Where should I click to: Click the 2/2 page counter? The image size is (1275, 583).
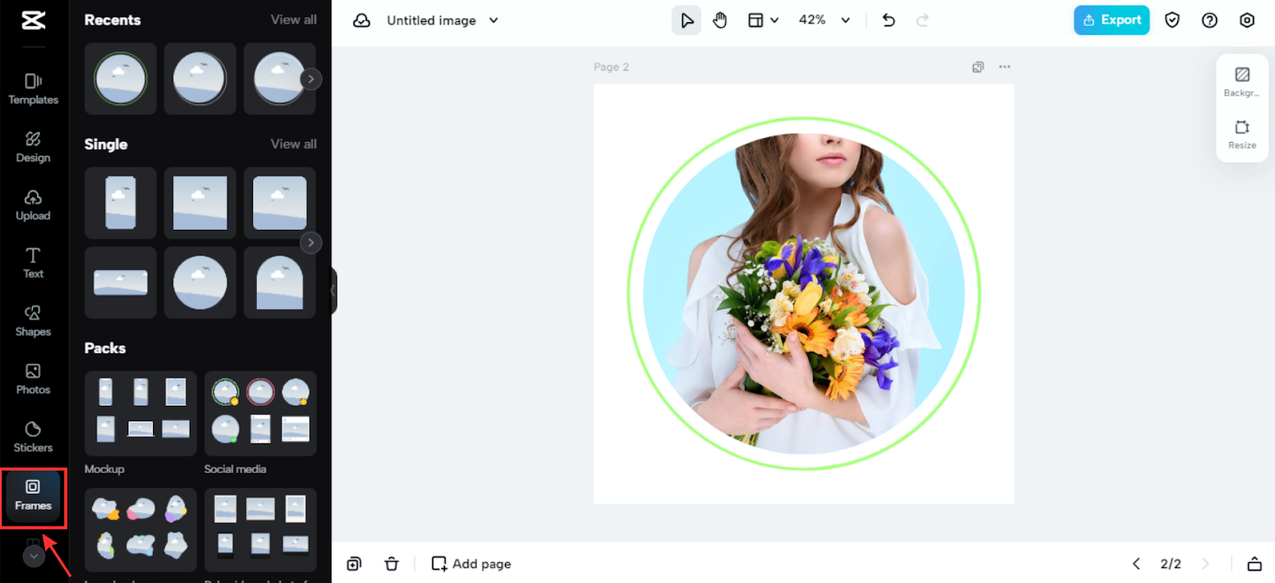1171,564
